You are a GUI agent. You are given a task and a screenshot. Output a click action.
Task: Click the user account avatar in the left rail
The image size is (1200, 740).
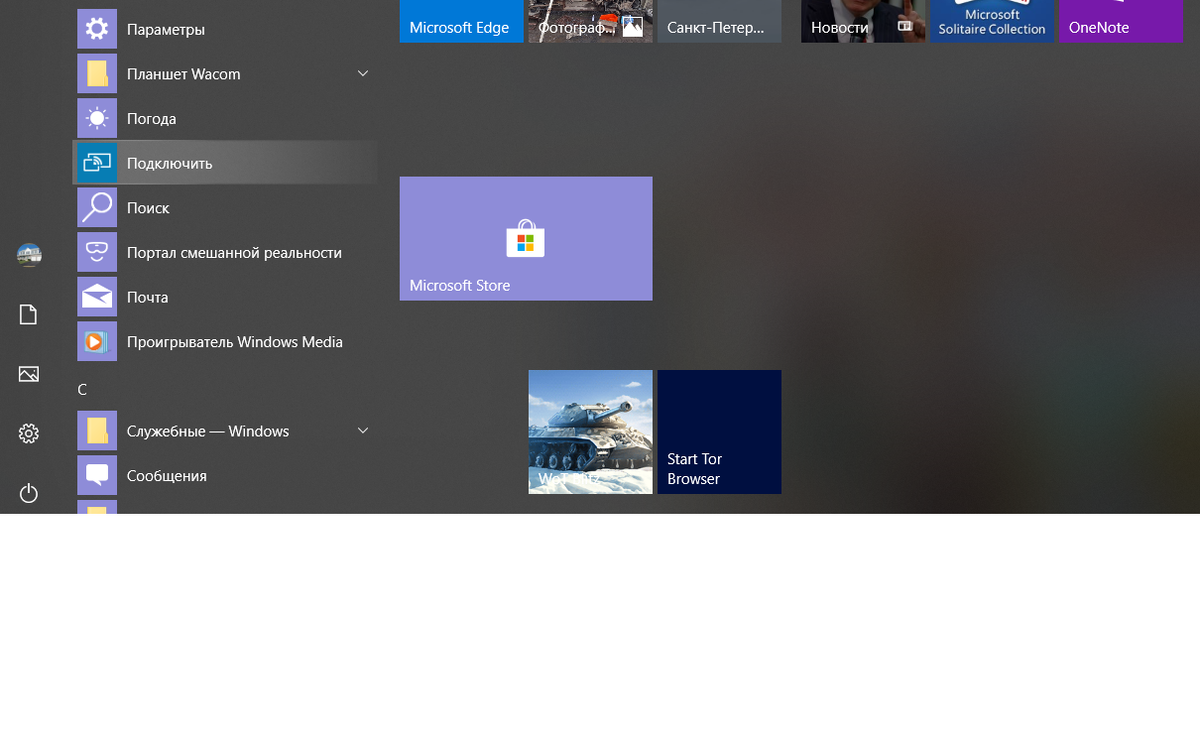(29, 255)
